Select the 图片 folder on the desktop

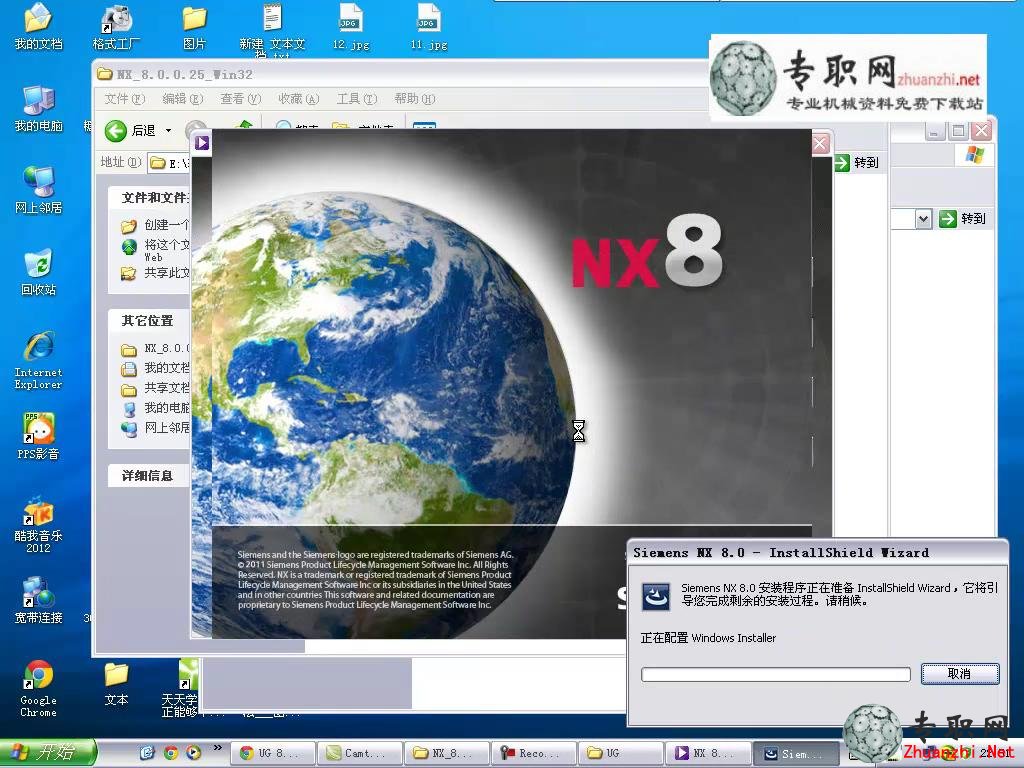point(194,26)
